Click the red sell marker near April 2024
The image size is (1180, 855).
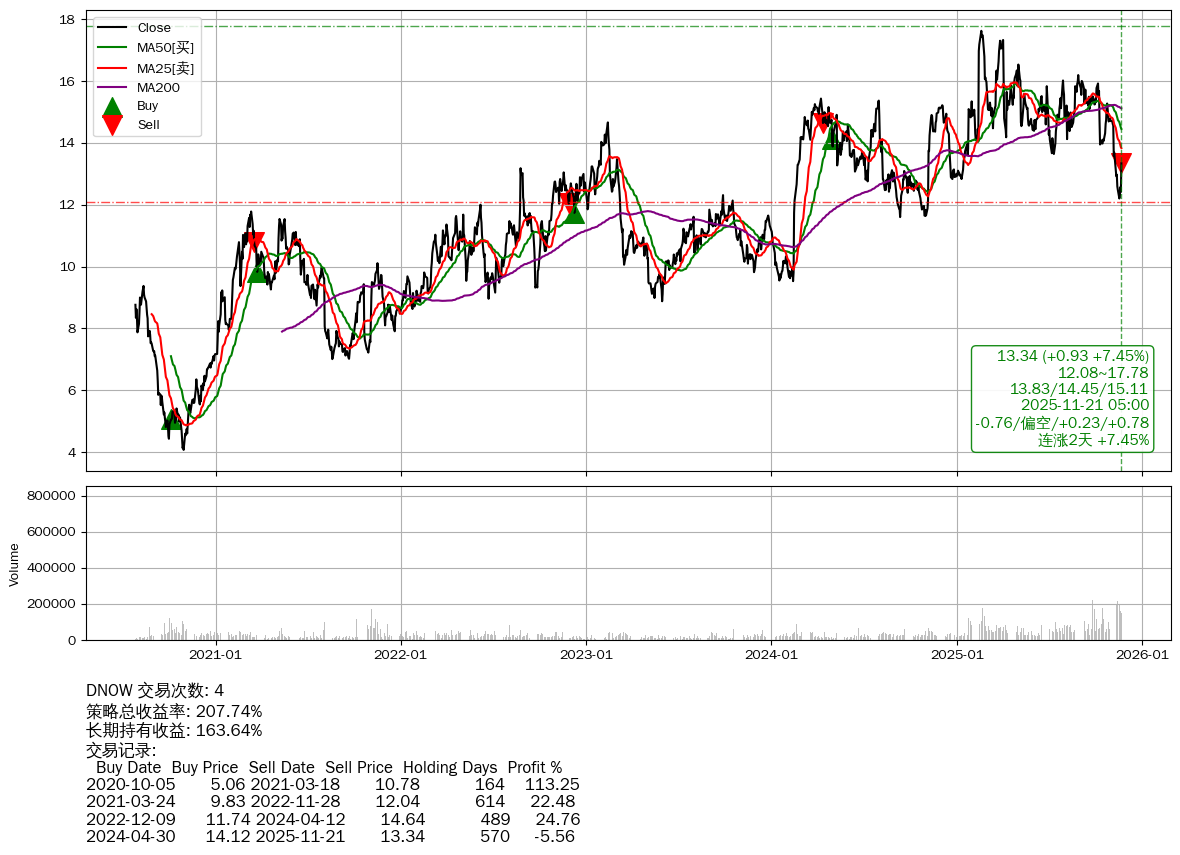point(822,123)
